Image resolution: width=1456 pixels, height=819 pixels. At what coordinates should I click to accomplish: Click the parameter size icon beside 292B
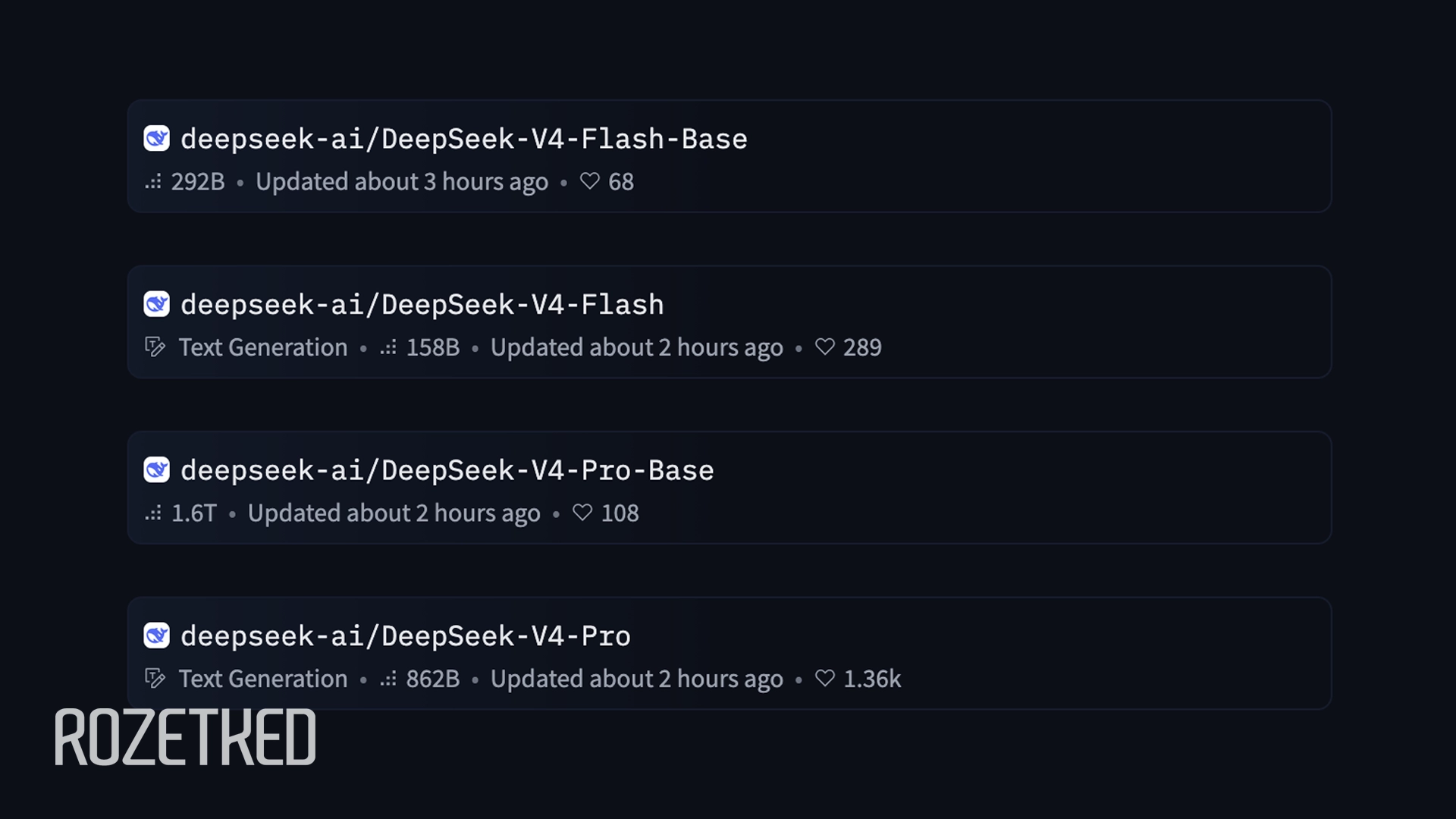pos(152,182)
